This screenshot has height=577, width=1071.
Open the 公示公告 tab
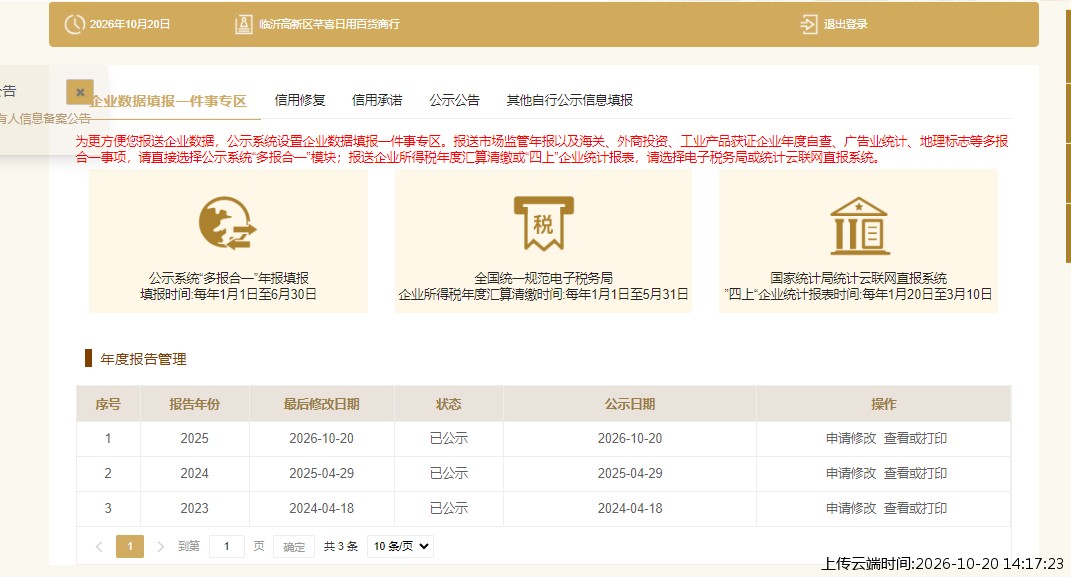pyautogui.click(x=454, y=100)
